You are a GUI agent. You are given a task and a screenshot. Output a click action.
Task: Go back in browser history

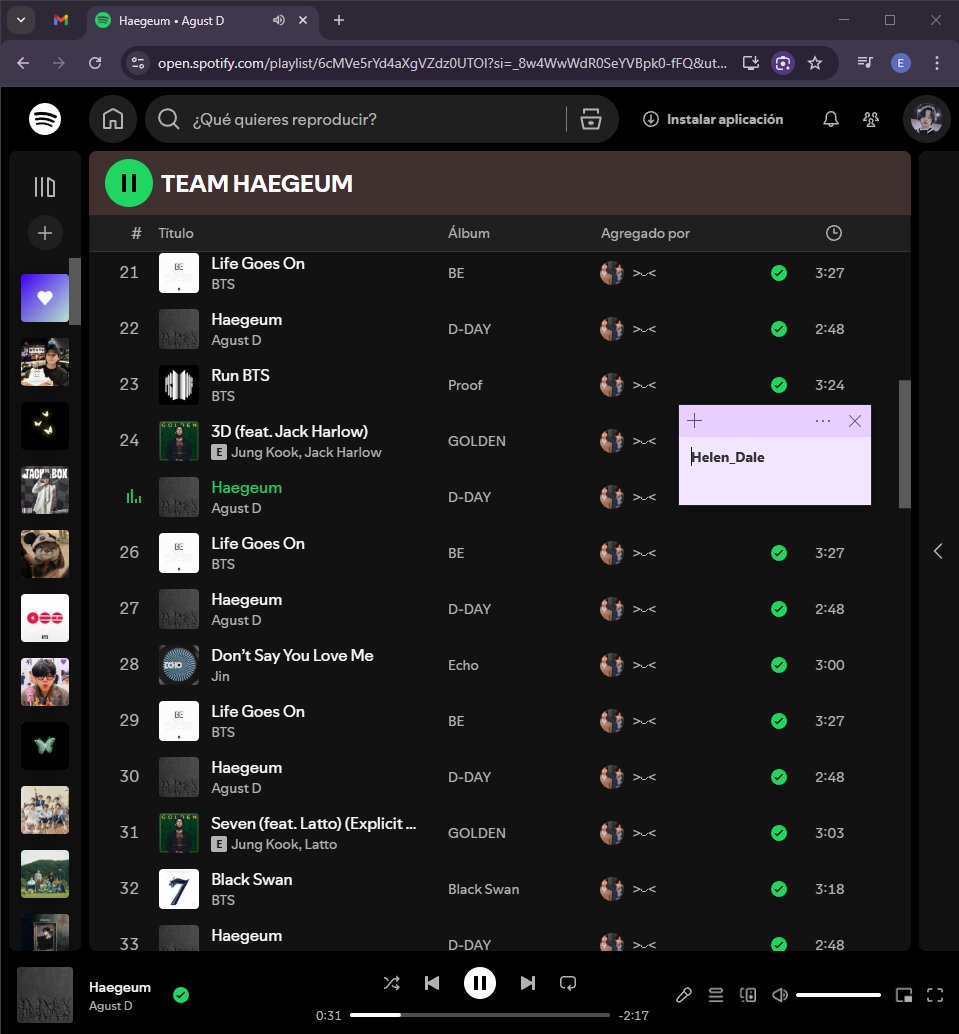click(23, 63)
